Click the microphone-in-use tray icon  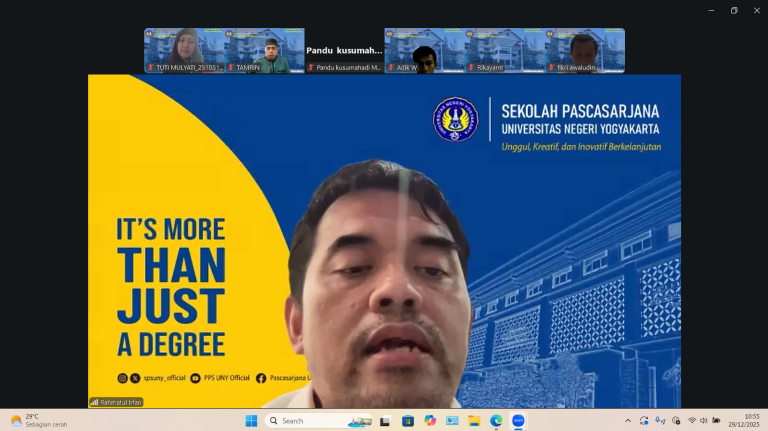click(x=660, y=421)
